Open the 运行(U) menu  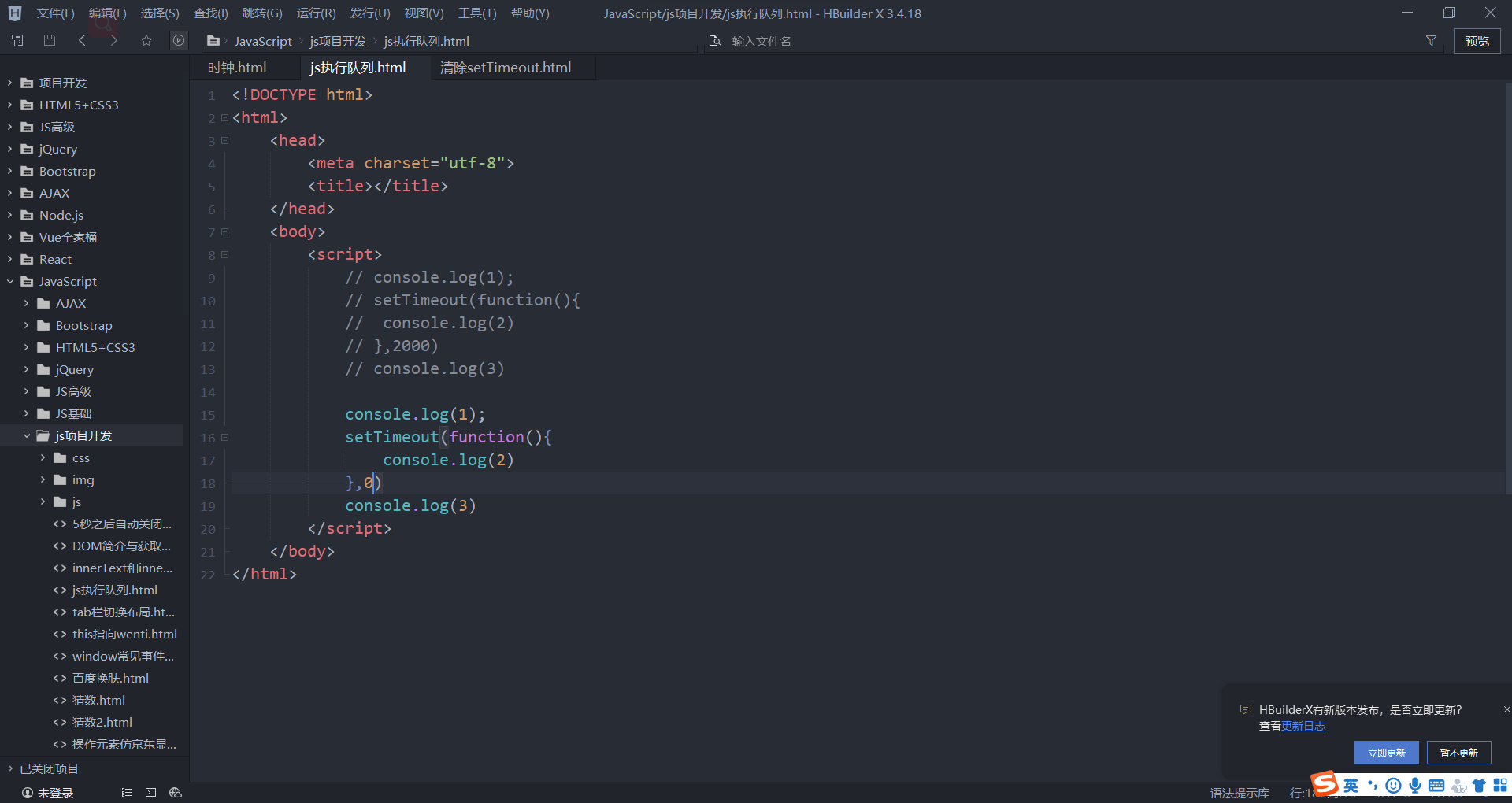[315, 13]
